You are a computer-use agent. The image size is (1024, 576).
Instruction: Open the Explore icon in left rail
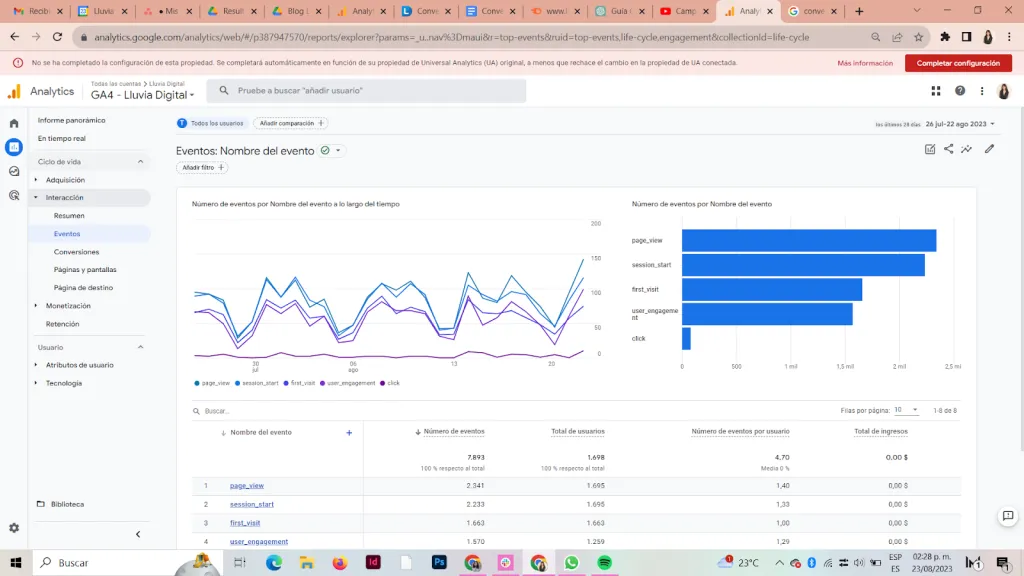14,171
